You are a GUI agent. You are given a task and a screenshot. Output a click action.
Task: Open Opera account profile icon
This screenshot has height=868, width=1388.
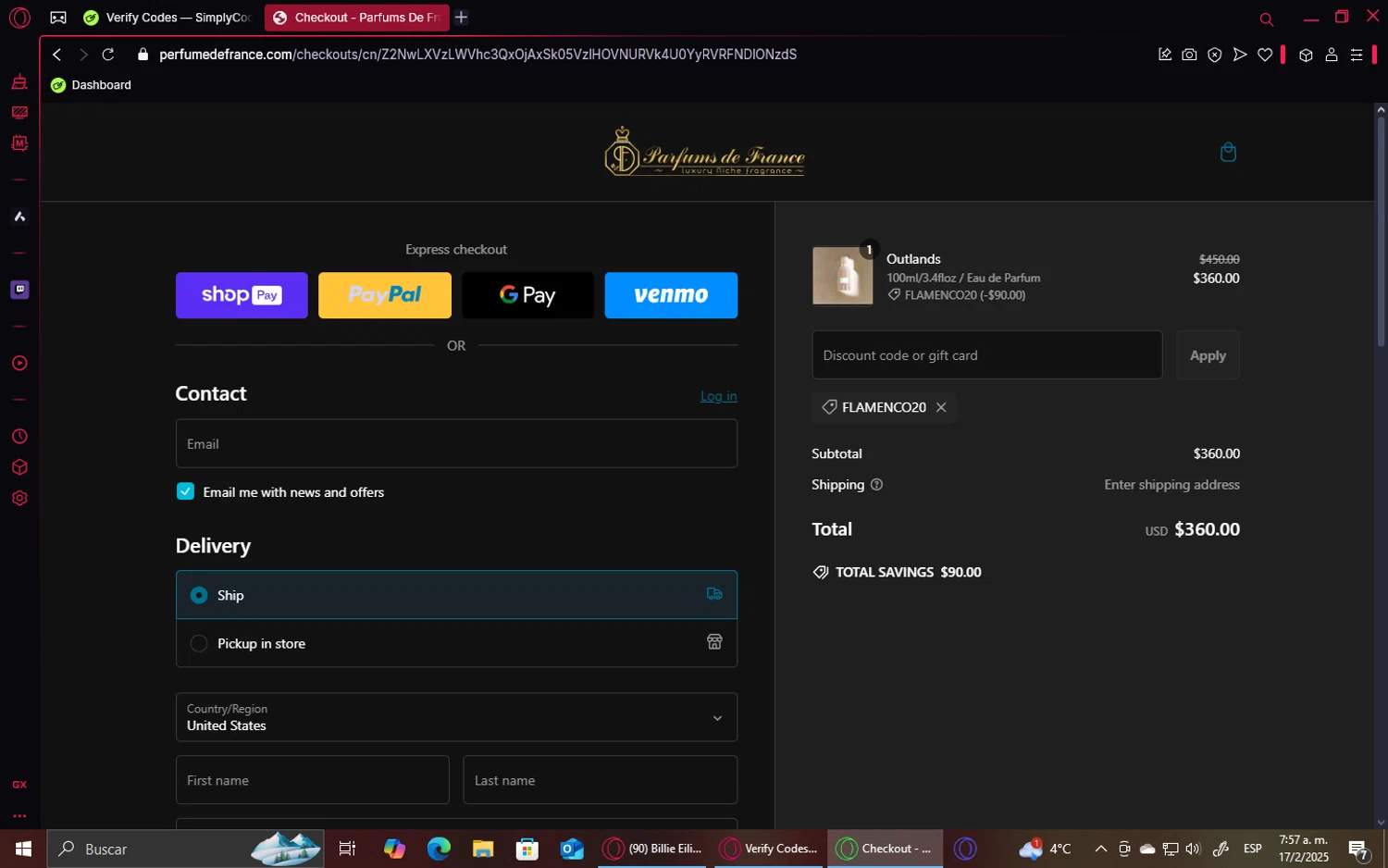coord(1332,55)
